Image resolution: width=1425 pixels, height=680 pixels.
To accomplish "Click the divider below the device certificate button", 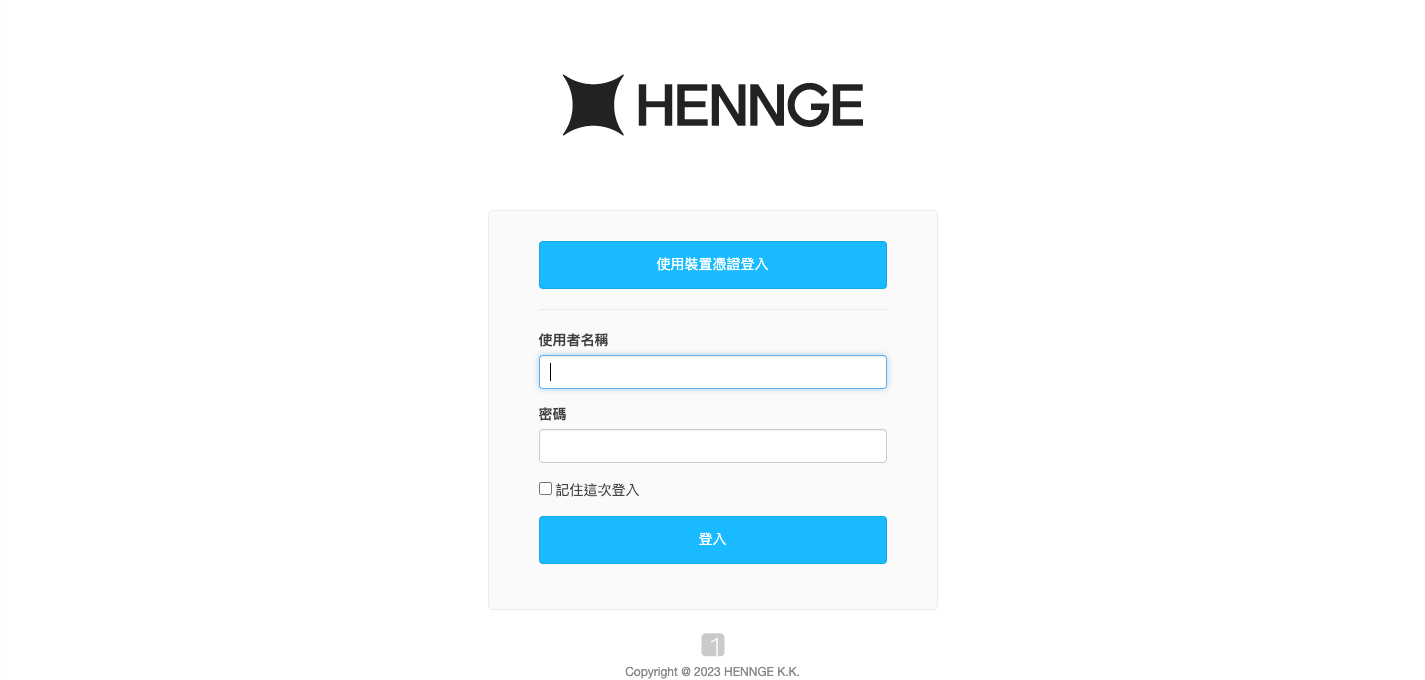I will point(713,310).
